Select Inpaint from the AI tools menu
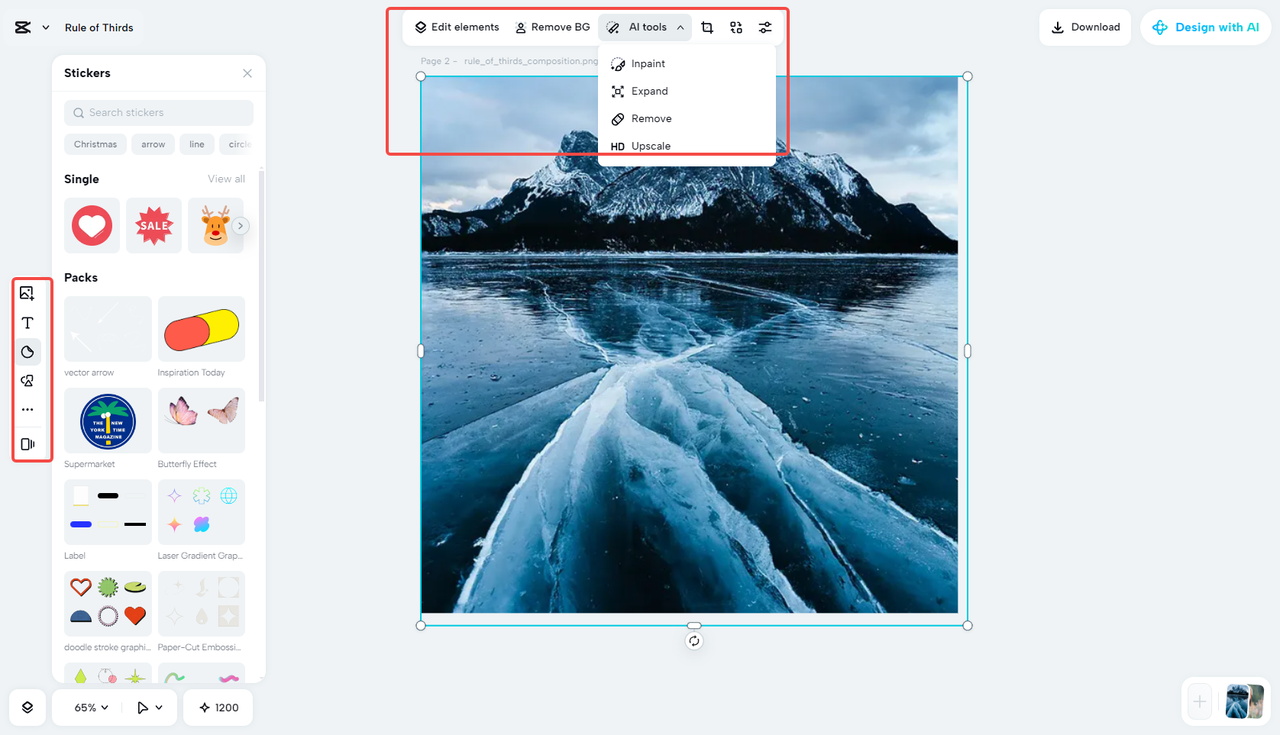1280x735 pixels. pos(649,63)
